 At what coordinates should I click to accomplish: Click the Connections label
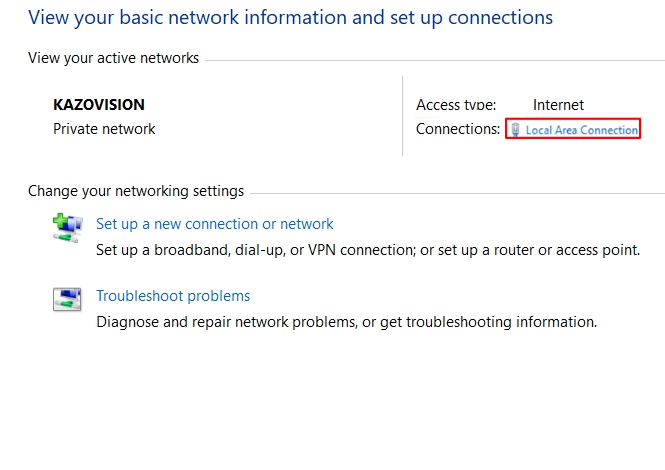(x=457, y=129)
